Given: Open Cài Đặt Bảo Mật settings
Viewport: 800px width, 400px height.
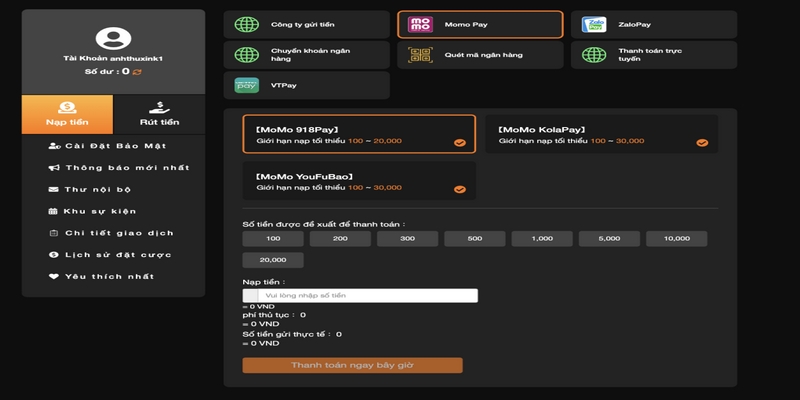Looking at the screenshot, I should coord(112,146).
